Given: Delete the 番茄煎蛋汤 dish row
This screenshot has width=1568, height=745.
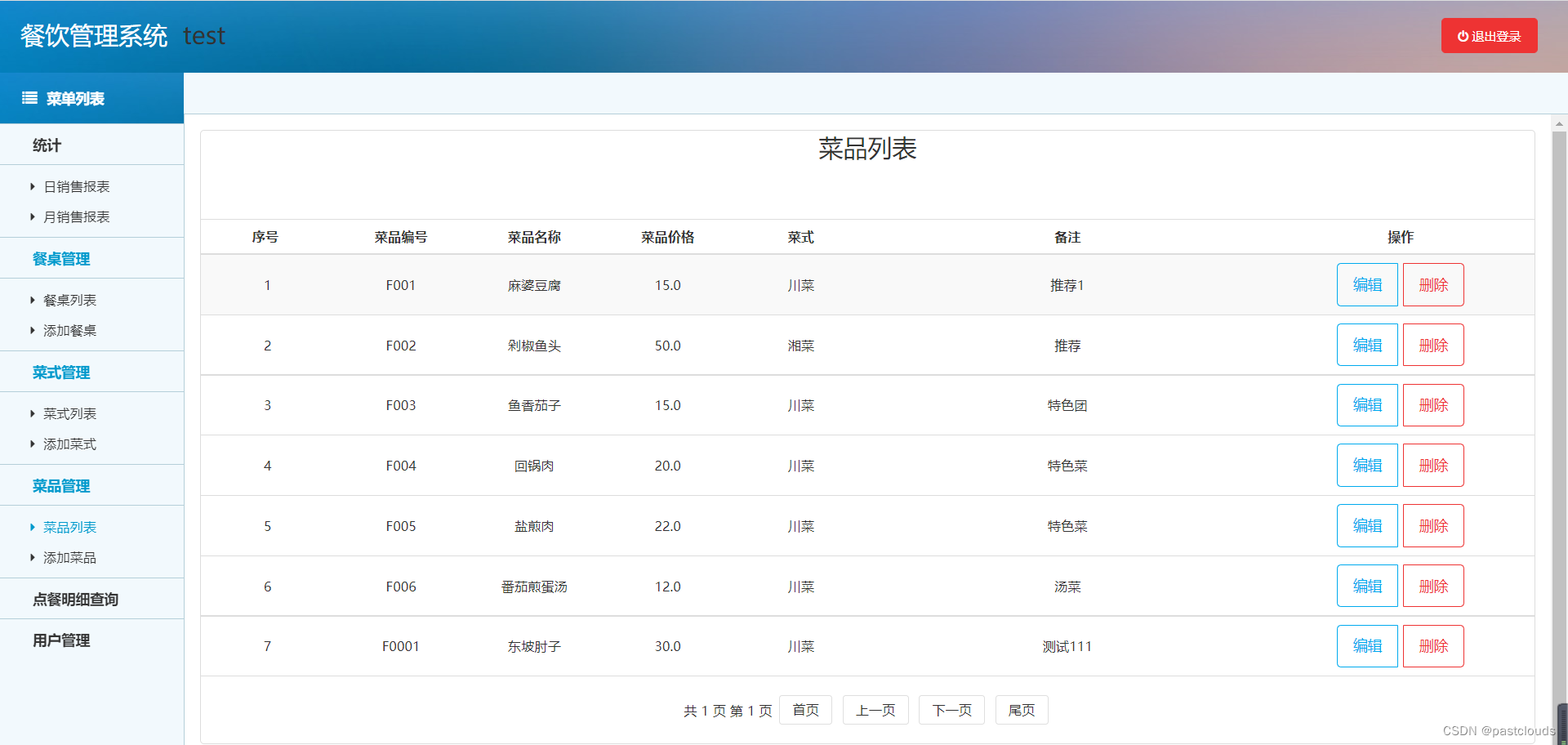Looking at the screenshot, I should click(x=1433, y=586).
